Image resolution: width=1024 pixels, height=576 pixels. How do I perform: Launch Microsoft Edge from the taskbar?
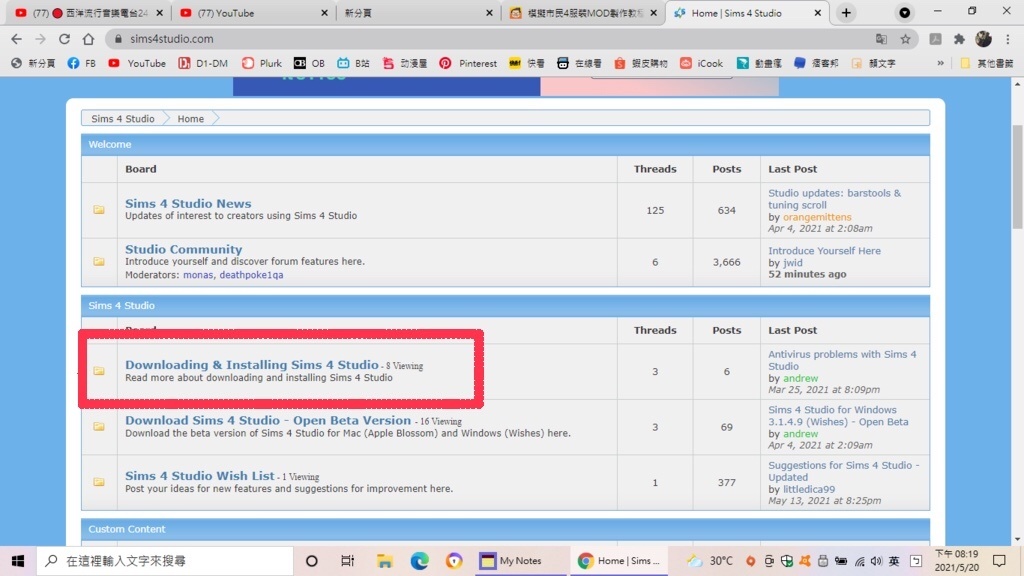[x=419, y=561]
